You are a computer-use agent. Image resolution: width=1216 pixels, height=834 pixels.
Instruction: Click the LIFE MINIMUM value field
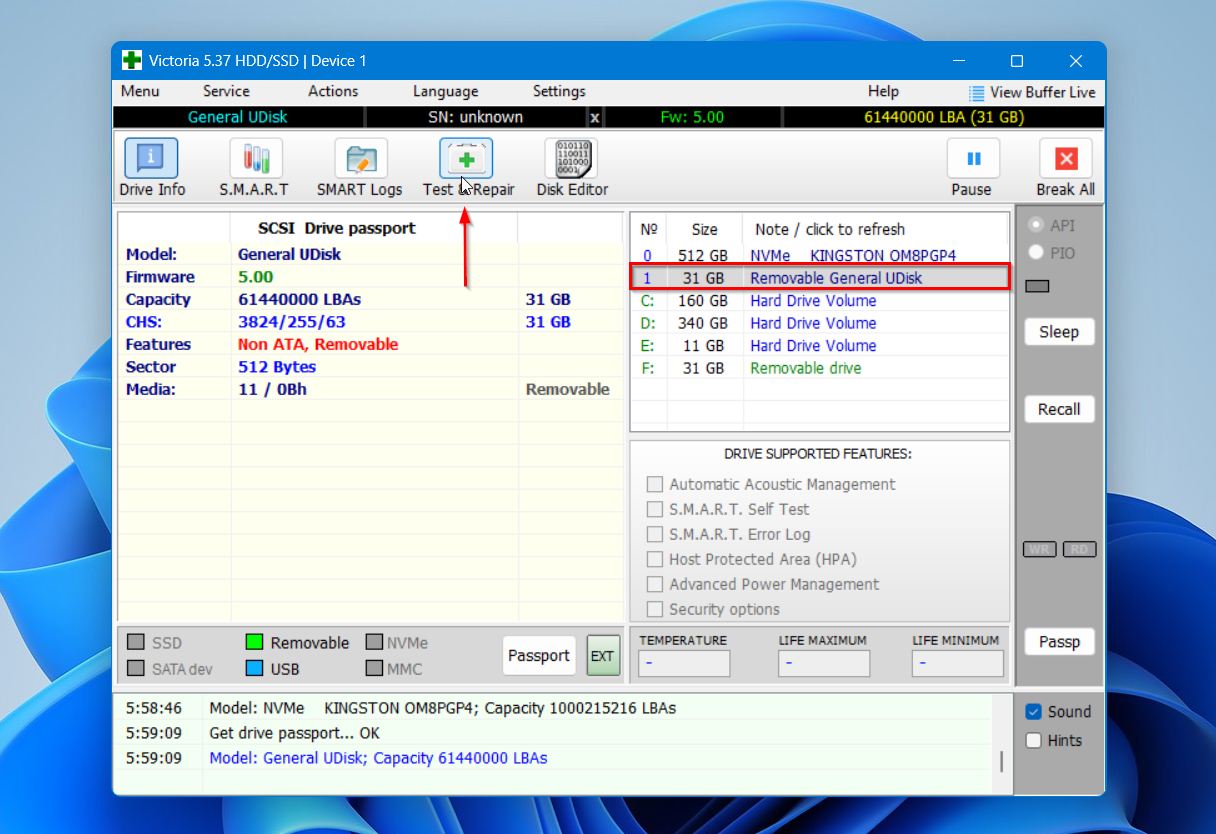coord(957,663)
